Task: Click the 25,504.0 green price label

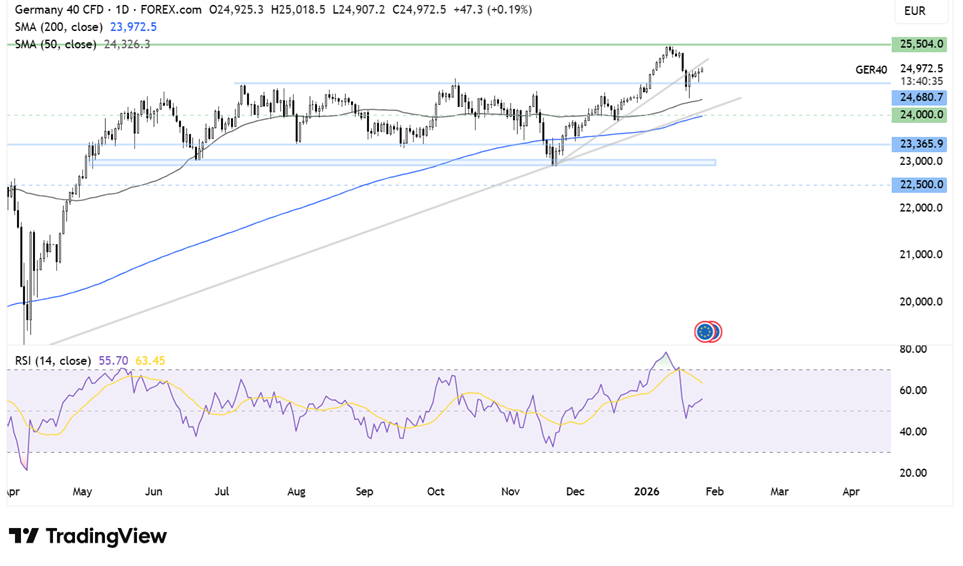Action: pos(921,44)
